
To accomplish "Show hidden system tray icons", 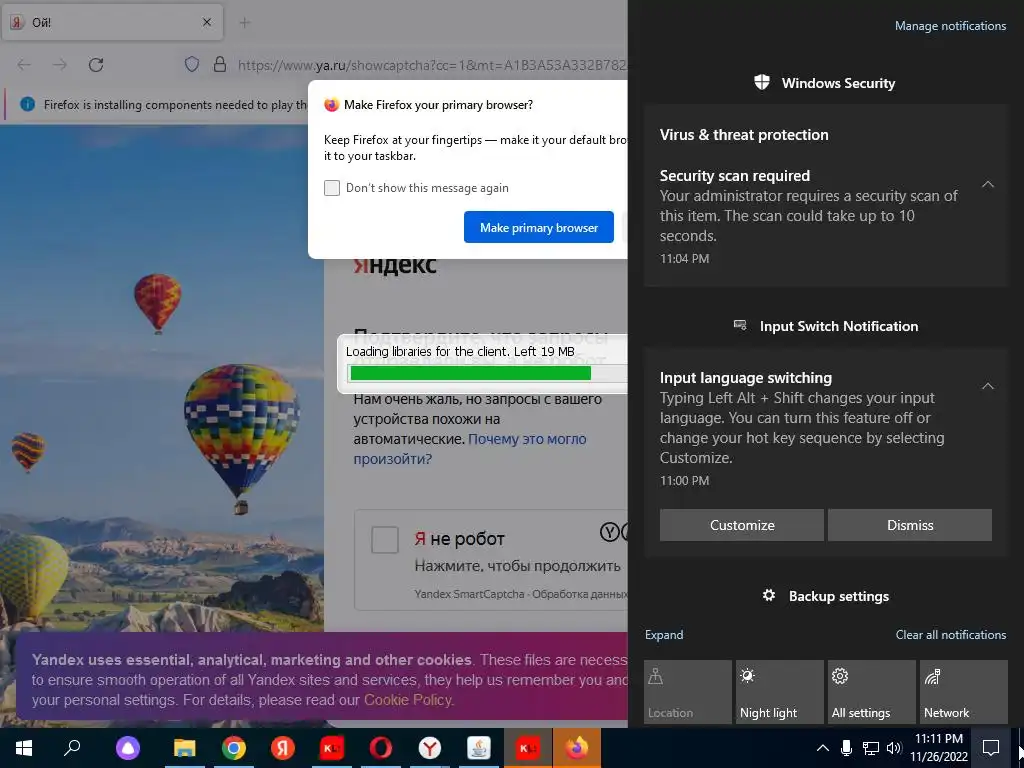I will (823, 748).
